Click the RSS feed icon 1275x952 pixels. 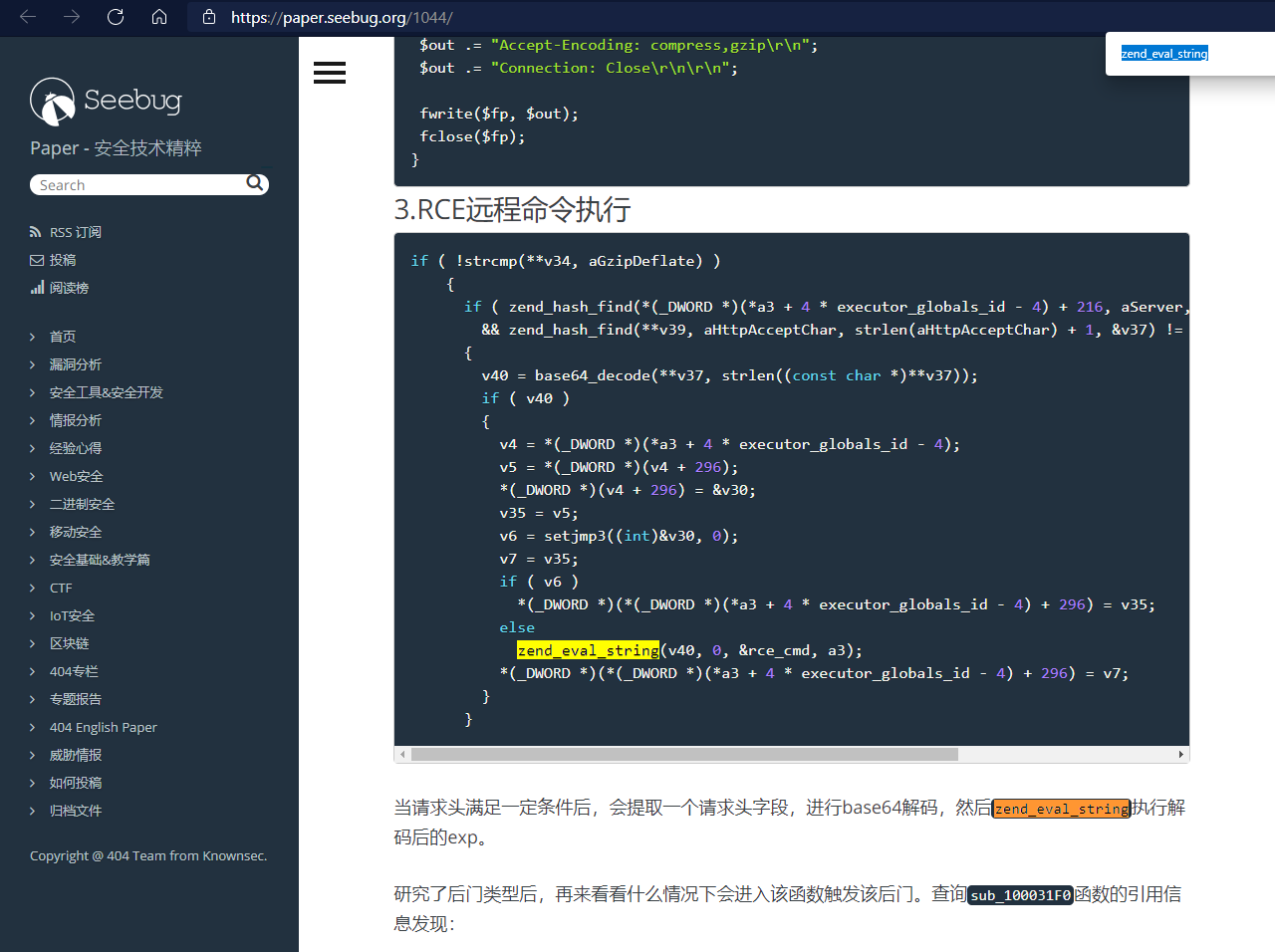[36, 232]
